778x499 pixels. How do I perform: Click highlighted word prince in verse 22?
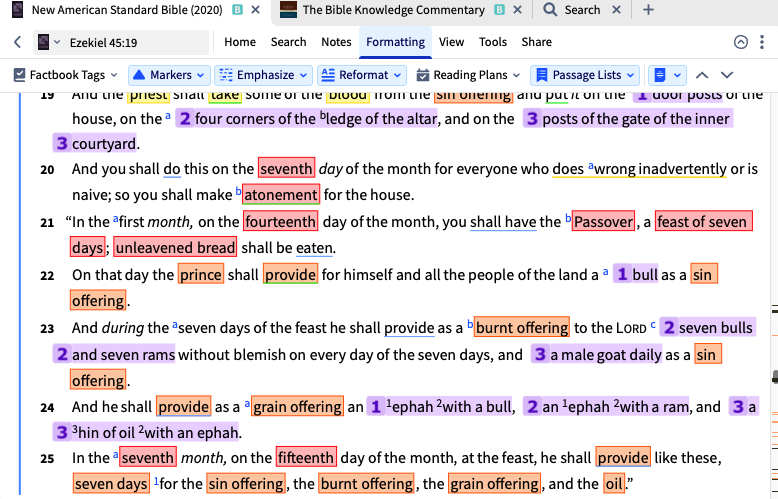pyautogui.click(x=201, y=274)
